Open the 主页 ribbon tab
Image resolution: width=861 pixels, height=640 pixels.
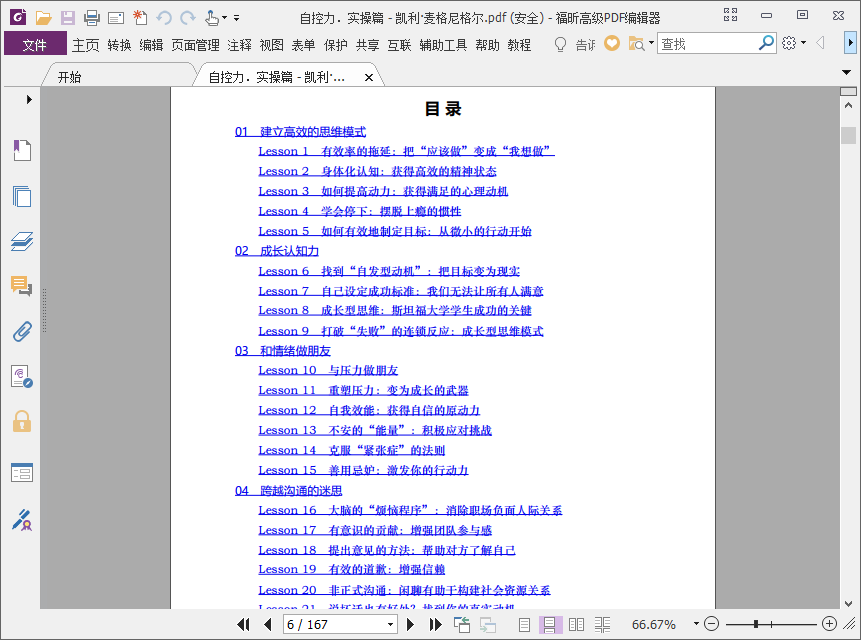click(86, 44)
